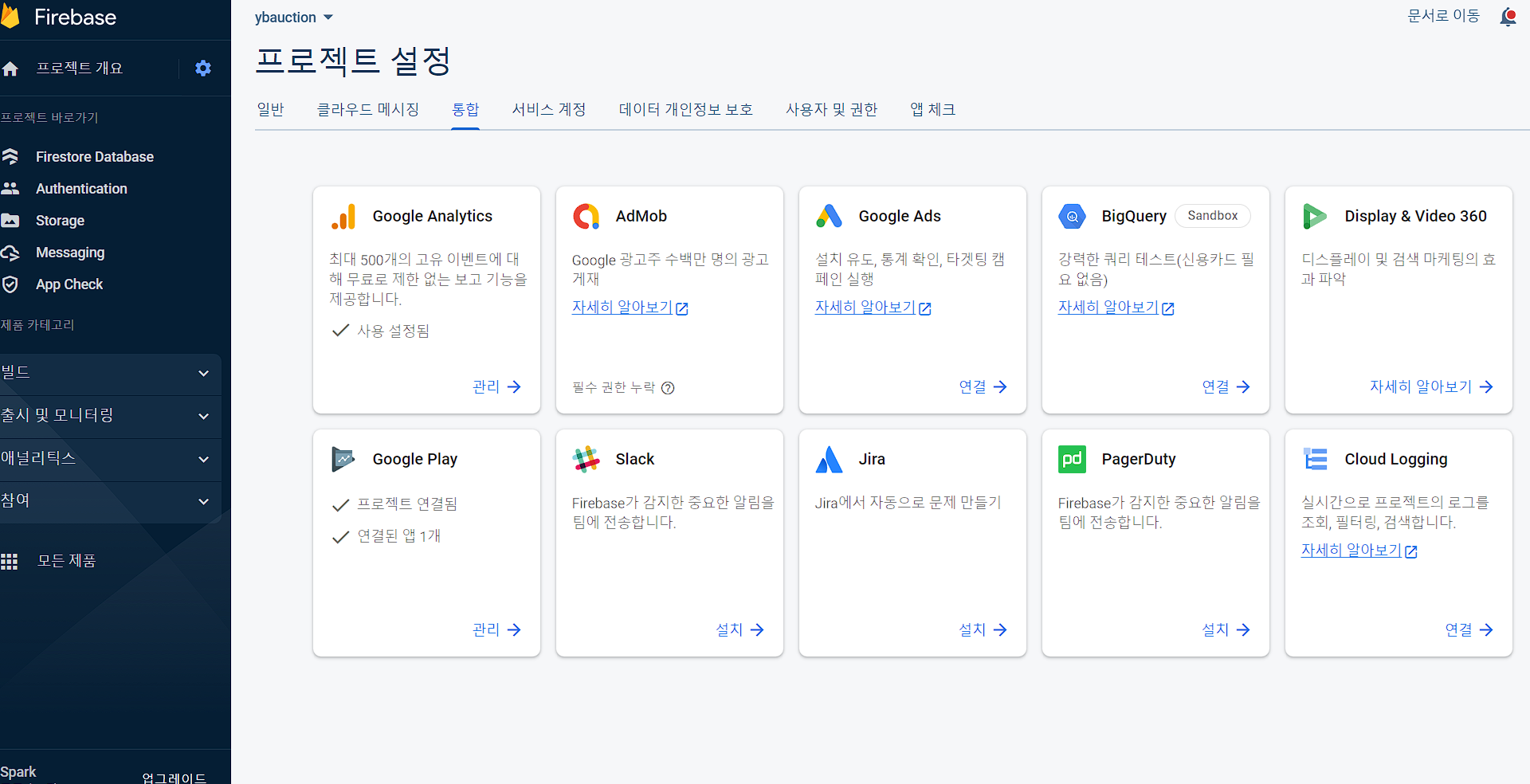Click the Authentication people icon
The image size is (1530, 784).
(10, 189)
